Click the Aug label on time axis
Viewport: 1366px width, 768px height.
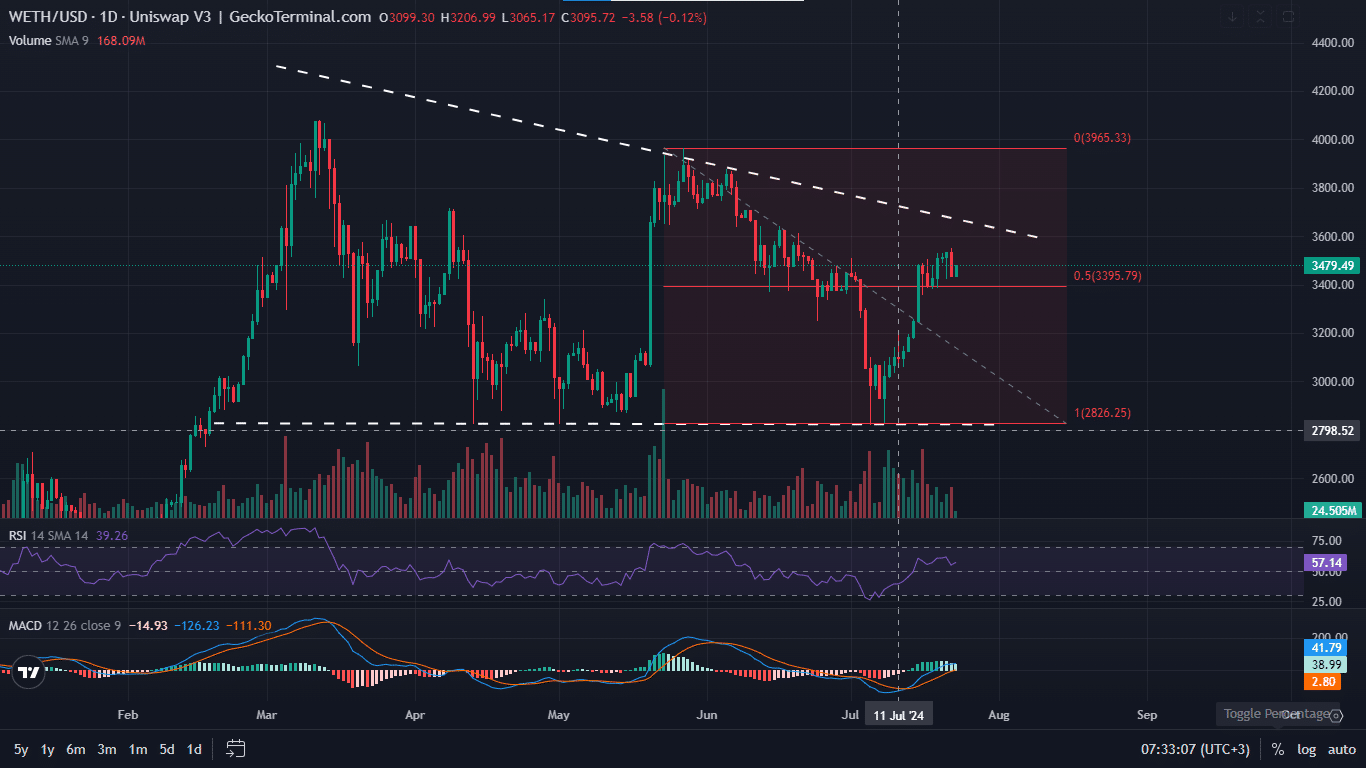998,715
